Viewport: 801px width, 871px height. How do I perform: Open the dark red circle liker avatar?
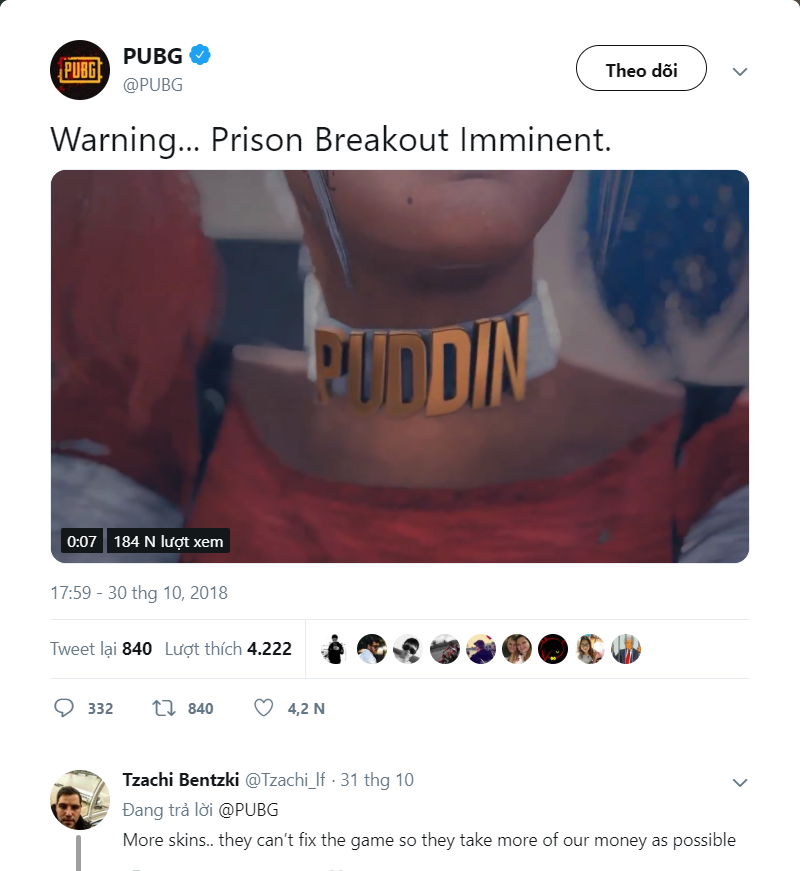pos(553,649)
